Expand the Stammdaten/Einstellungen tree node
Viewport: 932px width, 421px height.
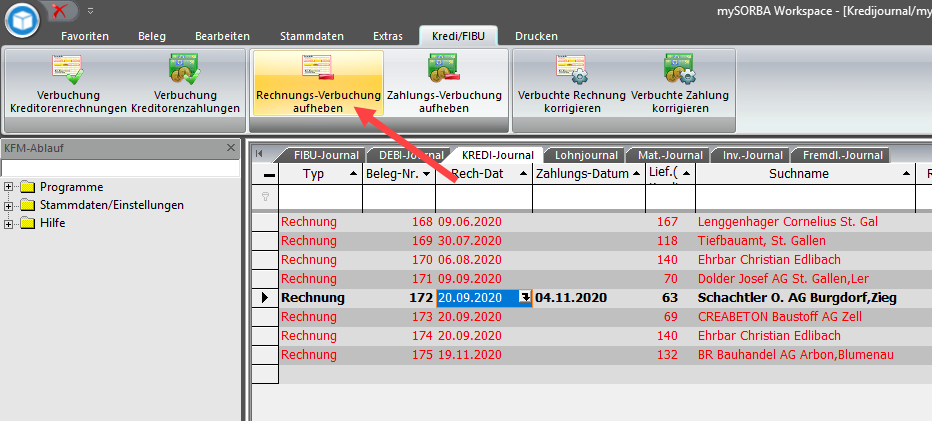pyautogui.click(x=8, y=206)
